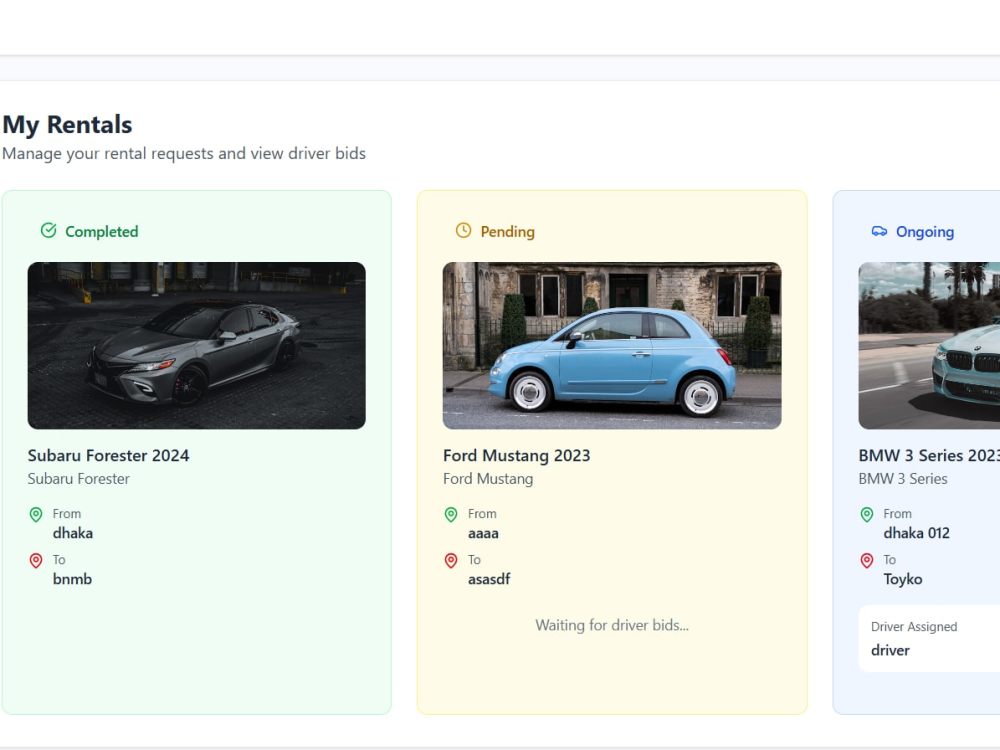Click the 'dhaka' origin in Subaru card
Screen dimensions: 1000x750
pyautogui.click(x=73, y=533)
